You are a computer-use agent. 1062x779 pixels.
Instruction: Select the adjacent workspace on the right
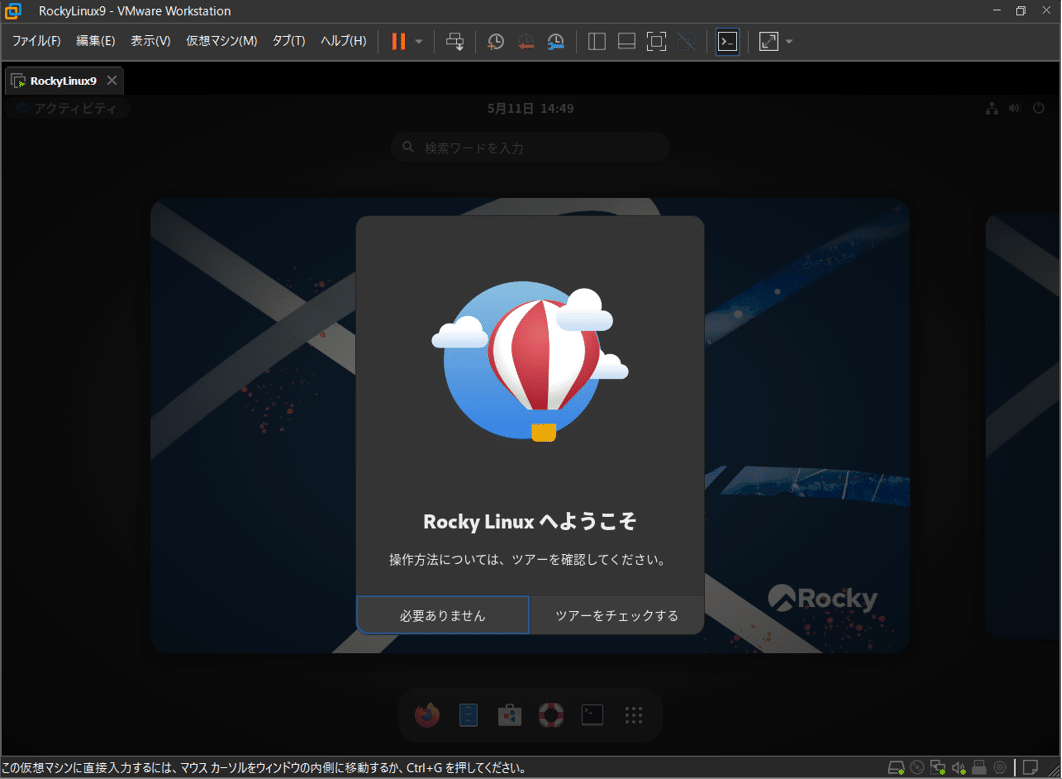pos(1023,425)
